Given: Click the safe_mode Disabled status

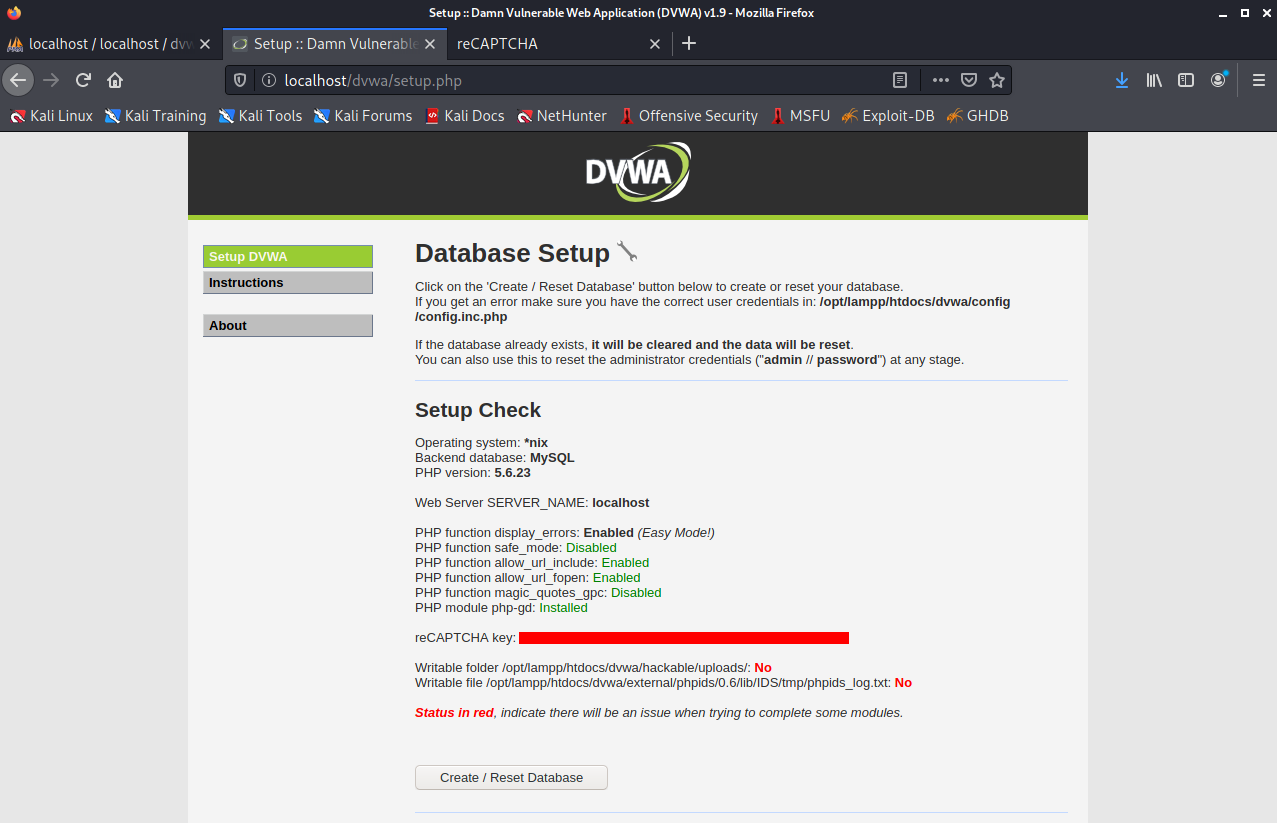Looking at the screenshot, I should click(x=591, y=548).
